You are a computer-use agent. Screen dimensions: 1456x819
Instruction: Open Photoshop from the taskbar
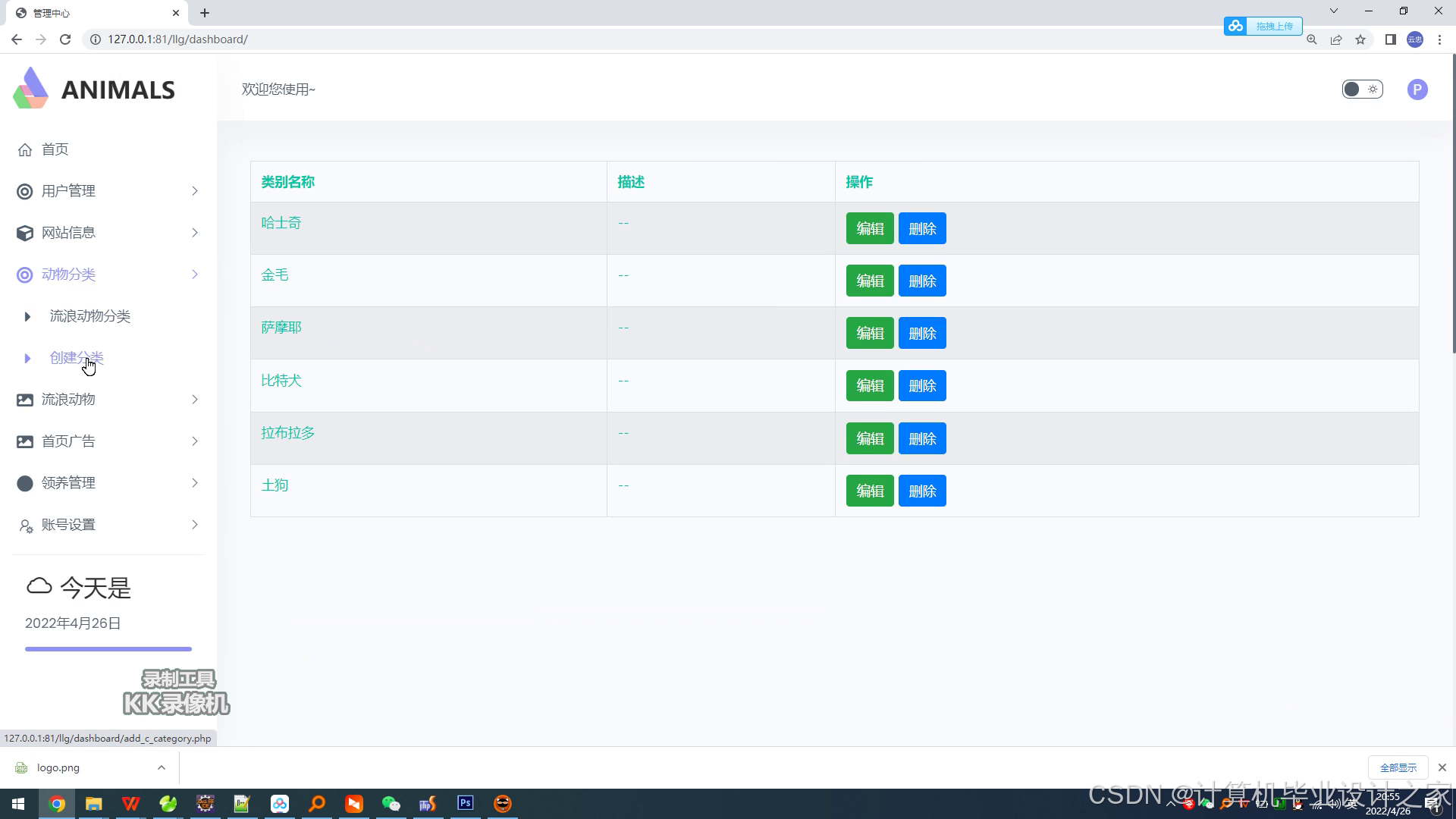pyautogui.click(x=466, y=803)
